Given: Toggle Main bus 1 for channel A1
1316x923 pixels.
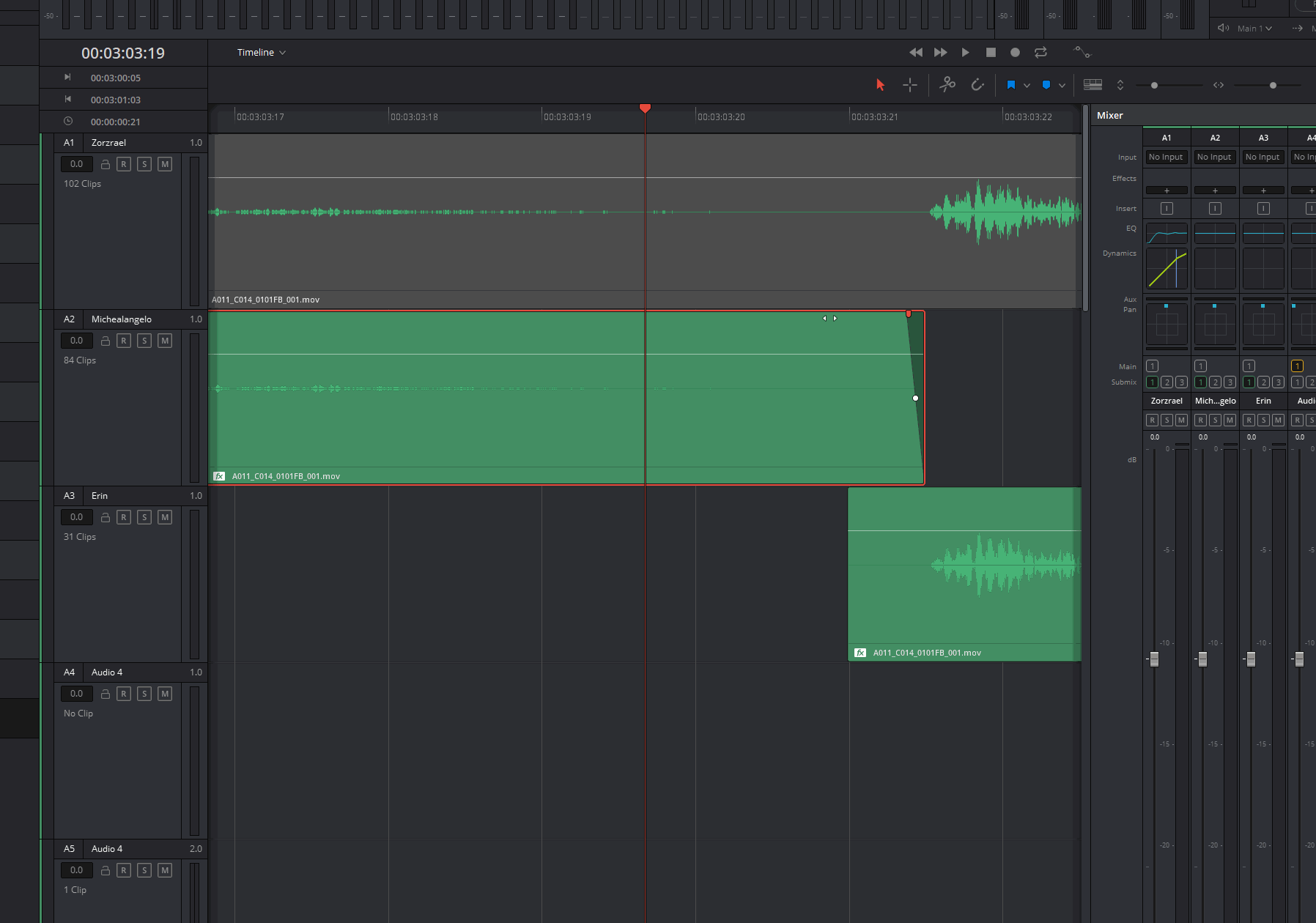Looking at the screenshot, I should pyautogui.click(x=1152, y=366).
